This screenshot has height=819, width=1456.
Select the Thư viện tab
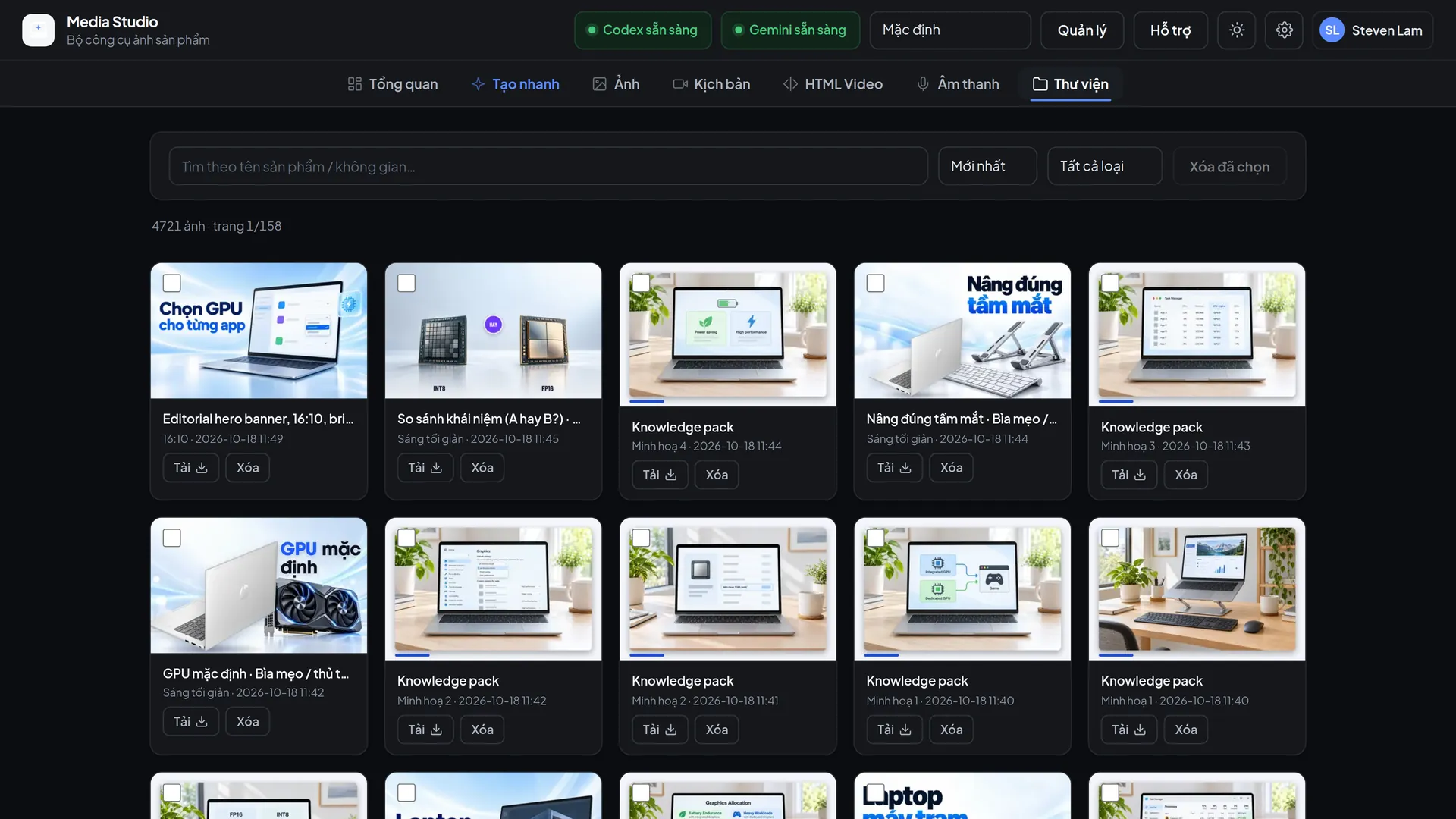pyautogui.click(x=1071, y=84)
